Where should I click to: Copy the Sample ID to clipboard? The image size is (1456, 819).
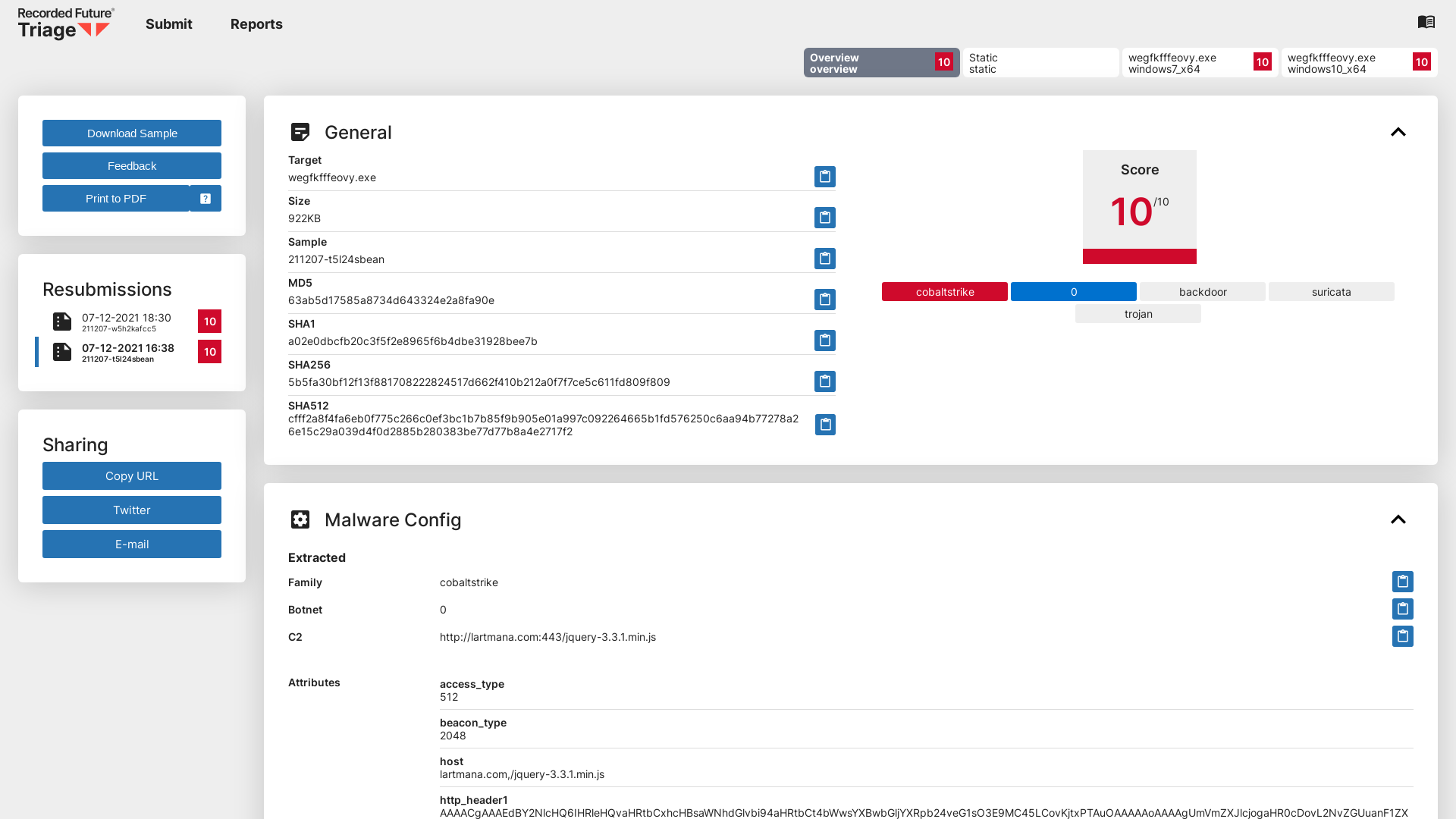click(x=825, y=259)
